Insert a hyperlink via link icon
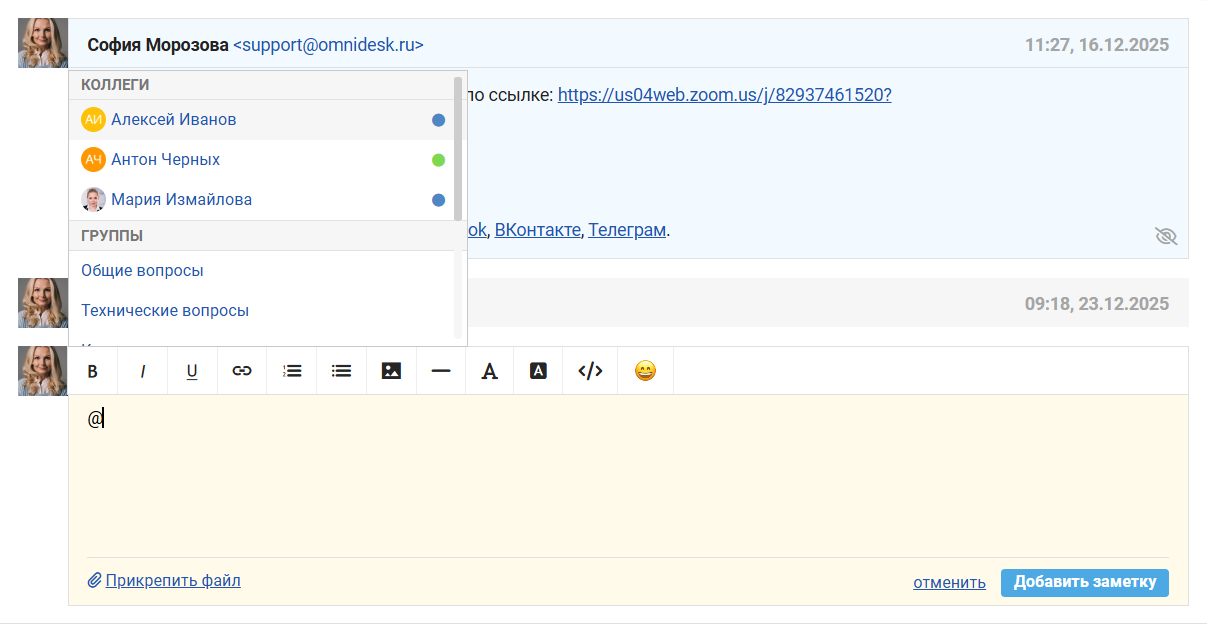1207x624 pixels. coord(242,371)
